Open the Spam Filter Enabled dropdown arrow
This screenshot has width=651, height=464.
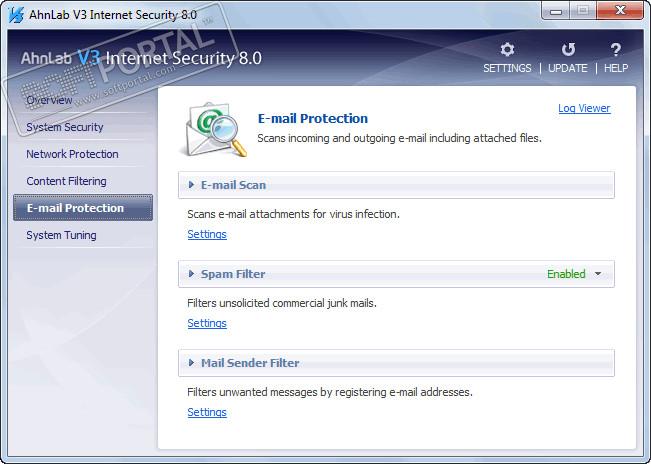click(x=598, y=274)
